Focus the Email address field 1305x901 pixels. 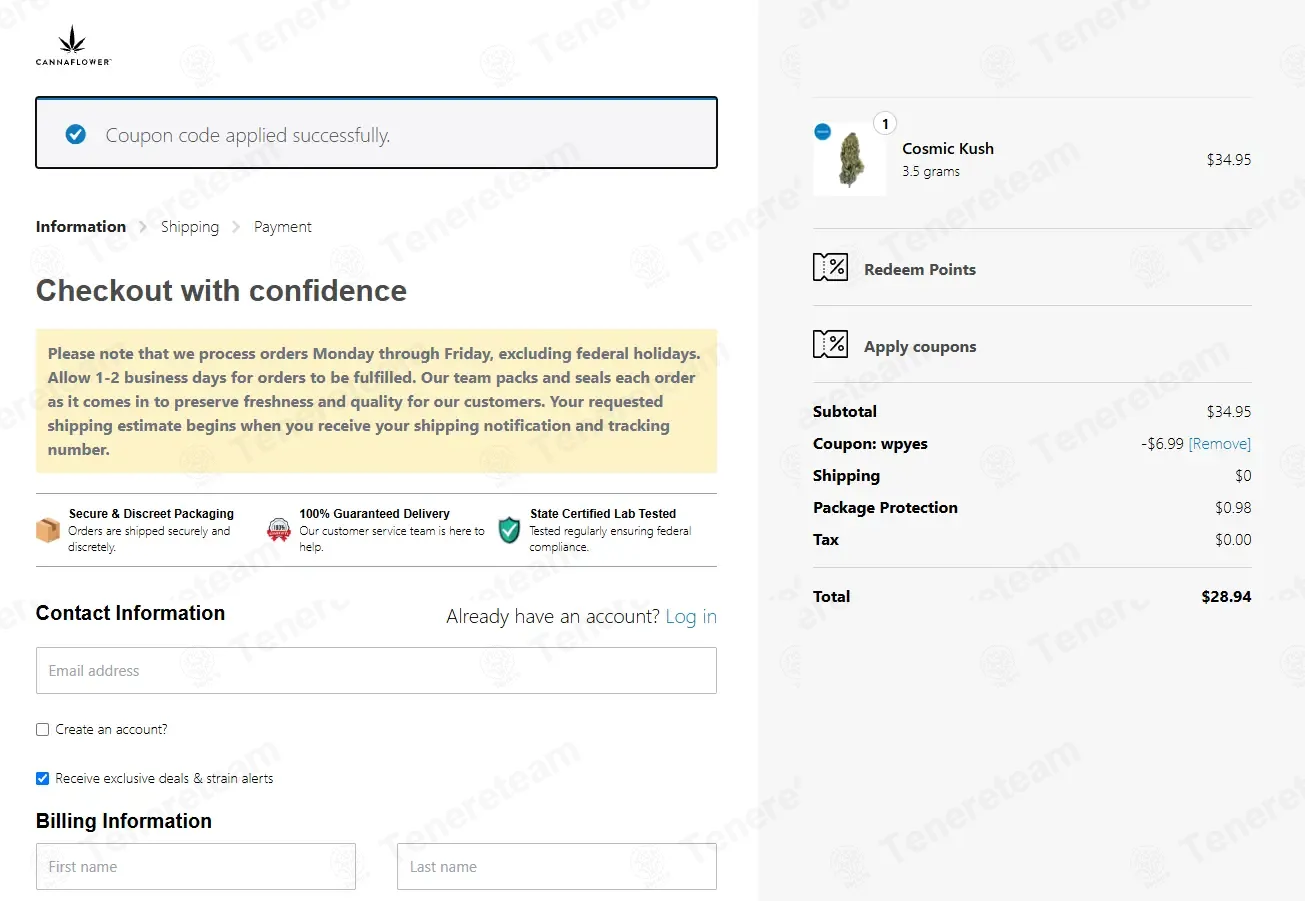376,670
